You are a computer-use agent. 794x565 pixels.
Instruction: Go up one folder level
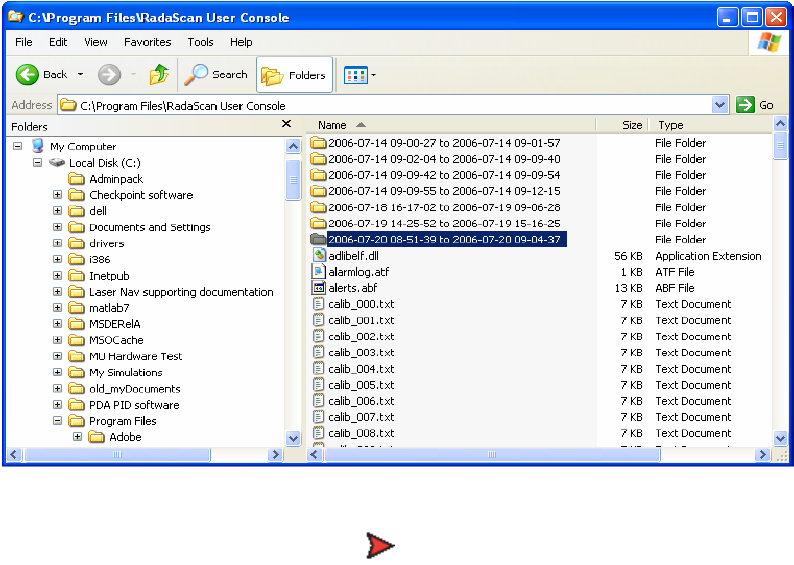[159, 75]
